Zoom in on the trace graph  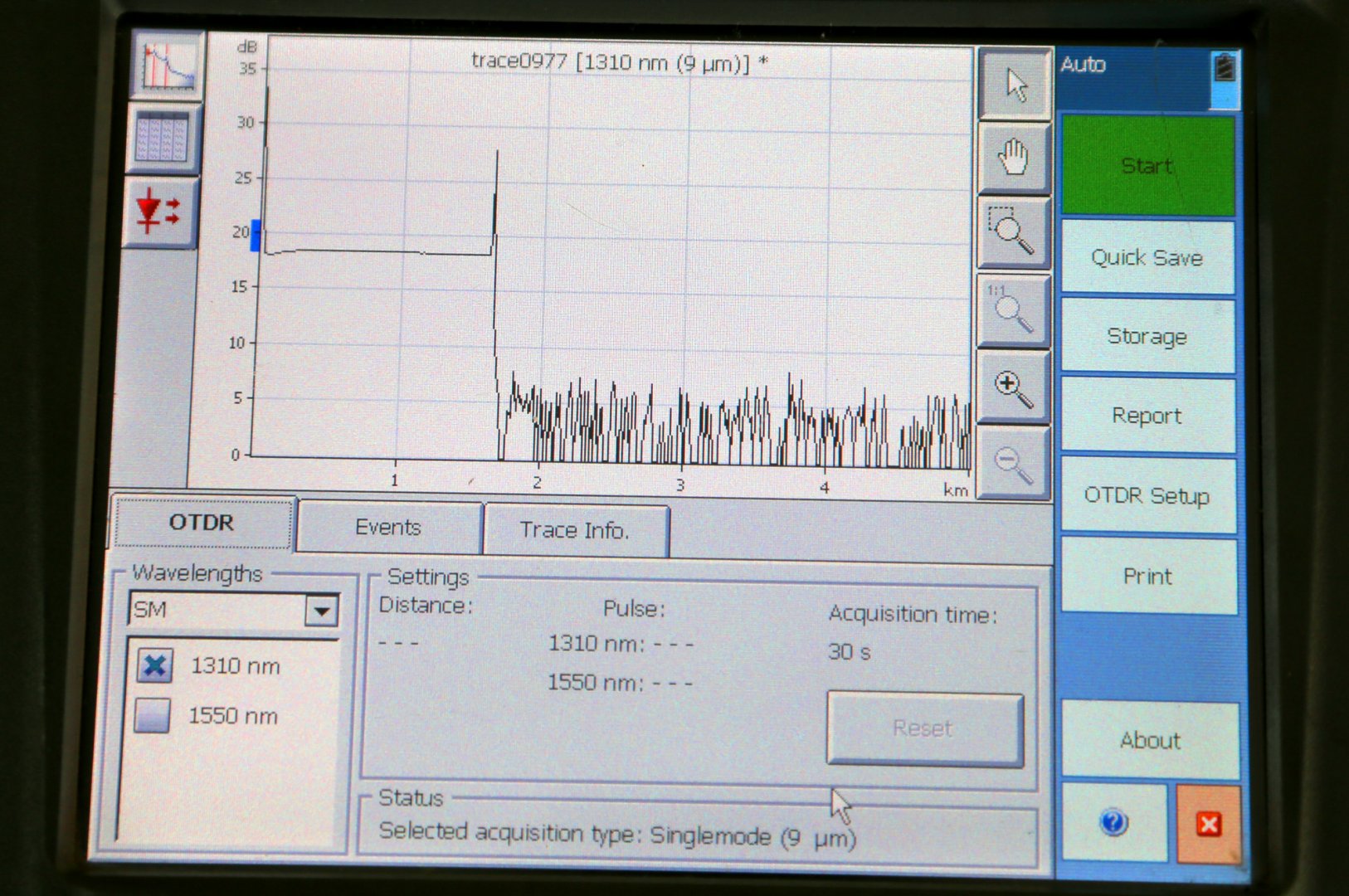[1013, 388]
